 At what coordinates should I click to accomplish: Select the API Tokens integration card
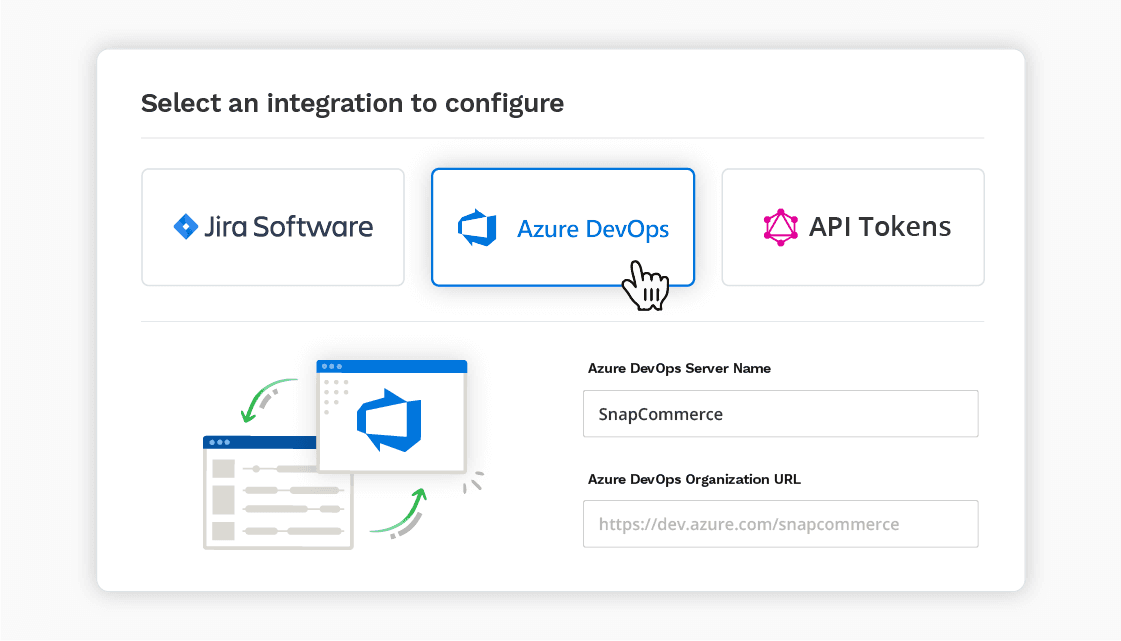852,227
